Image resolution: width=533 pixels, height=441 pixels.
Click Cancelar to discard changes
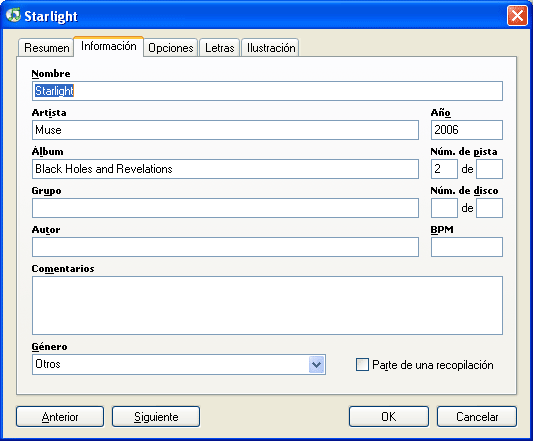477,417
